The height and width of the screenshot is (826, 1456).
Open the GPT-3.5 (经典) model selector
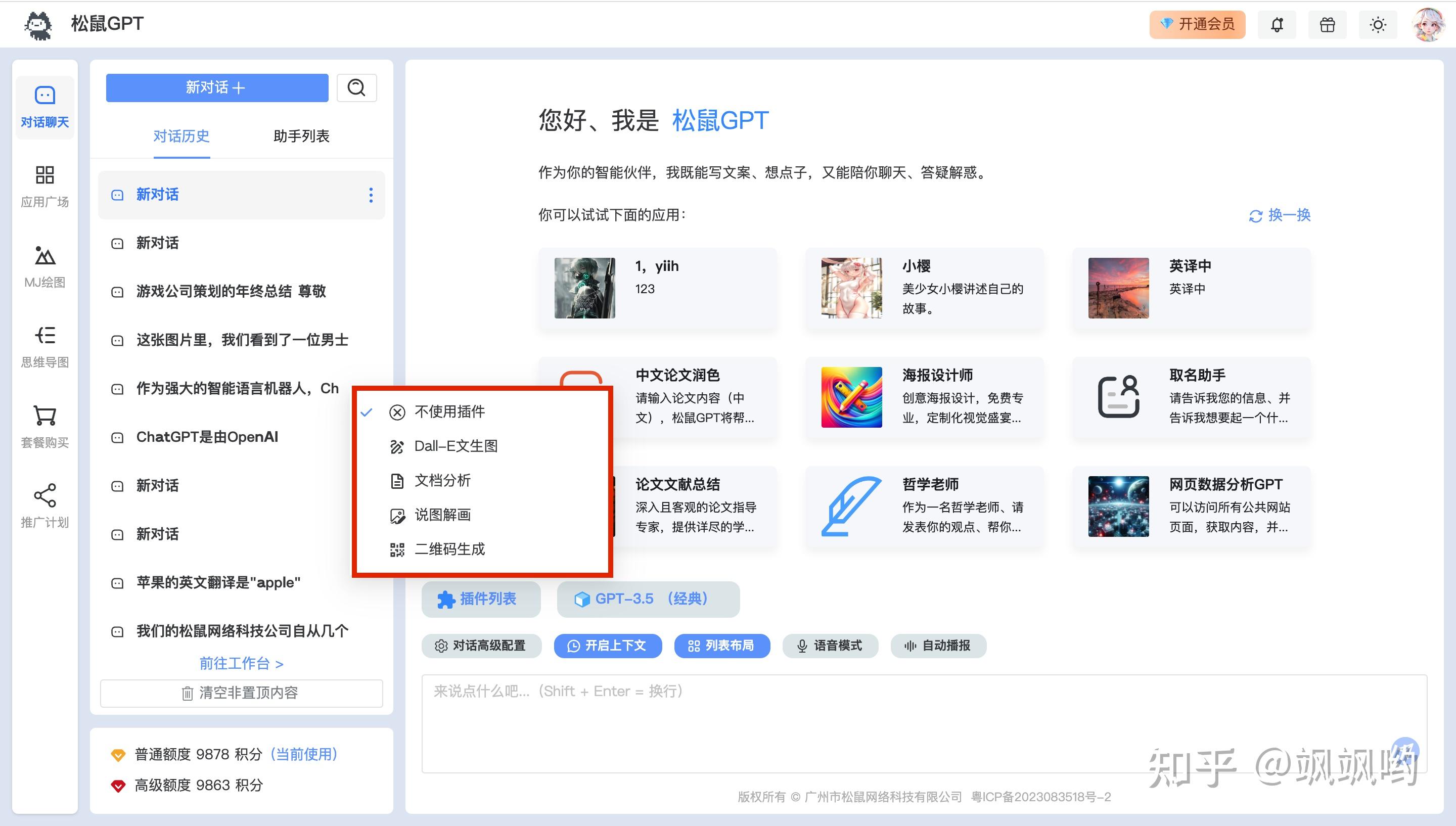pyautogui.click(x=648, y=599)
